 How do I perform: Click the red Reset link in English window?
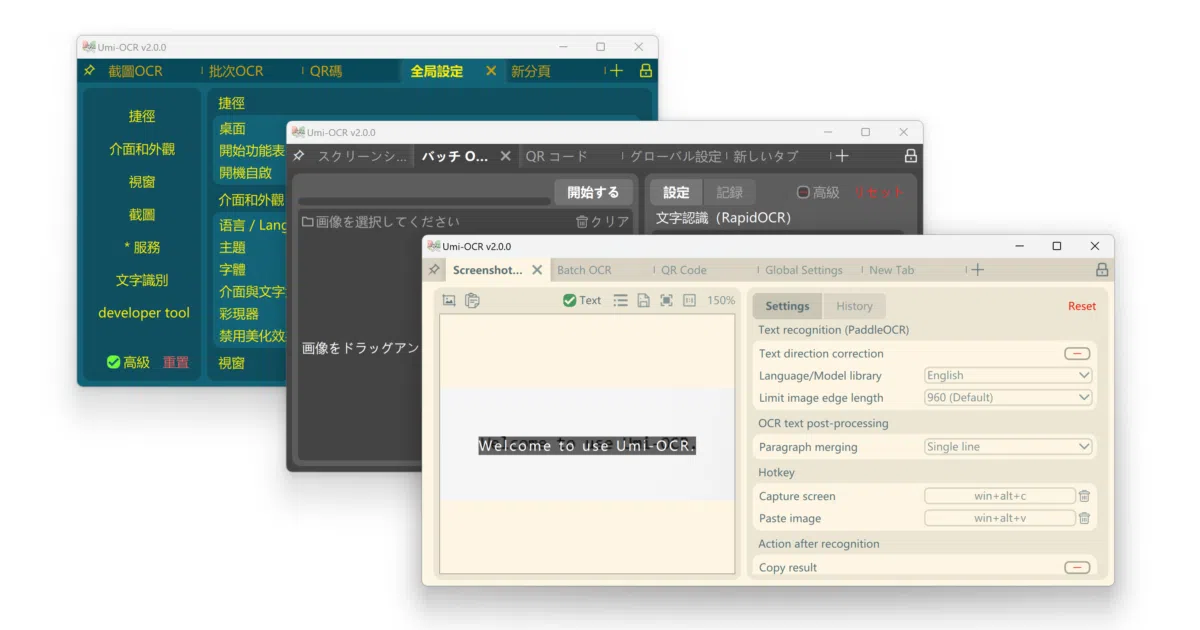pos(1082,306)
